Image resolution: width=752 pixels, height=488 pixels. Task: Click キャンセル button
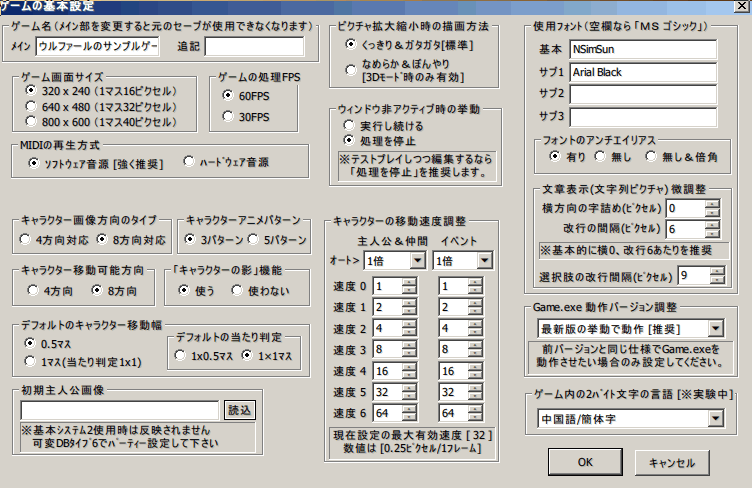click(x=672, y=463)
